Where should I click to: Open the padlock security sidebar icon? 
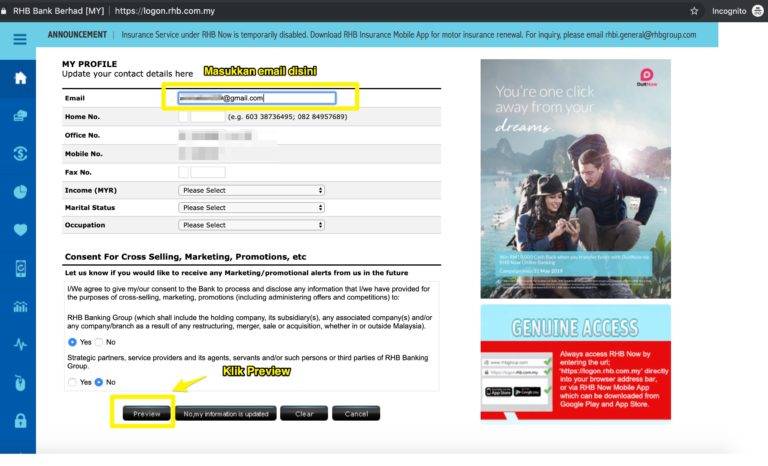20,420
